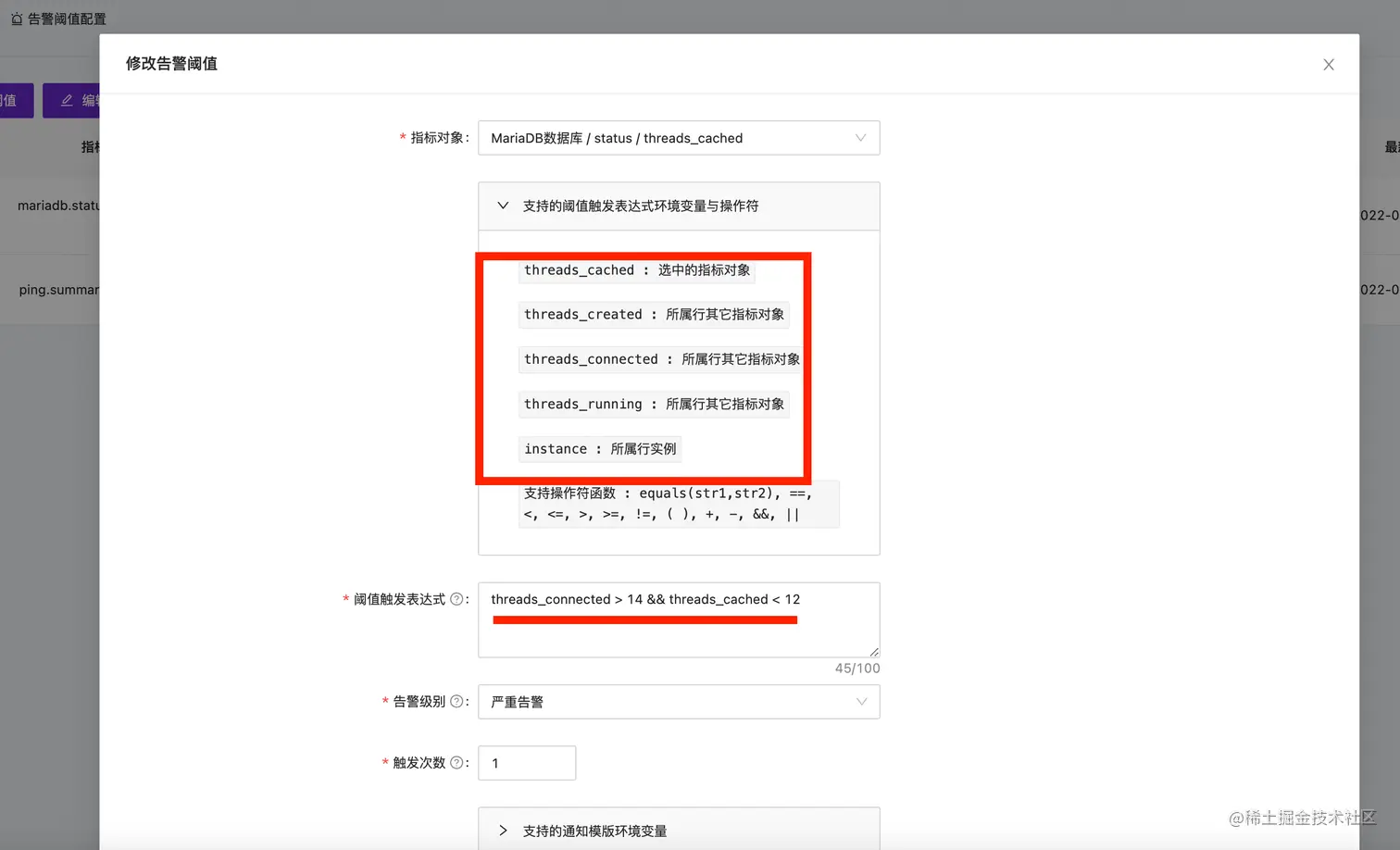Close the 修改告警阈值 dialog
The image size is (1400, 850).
1329,64
